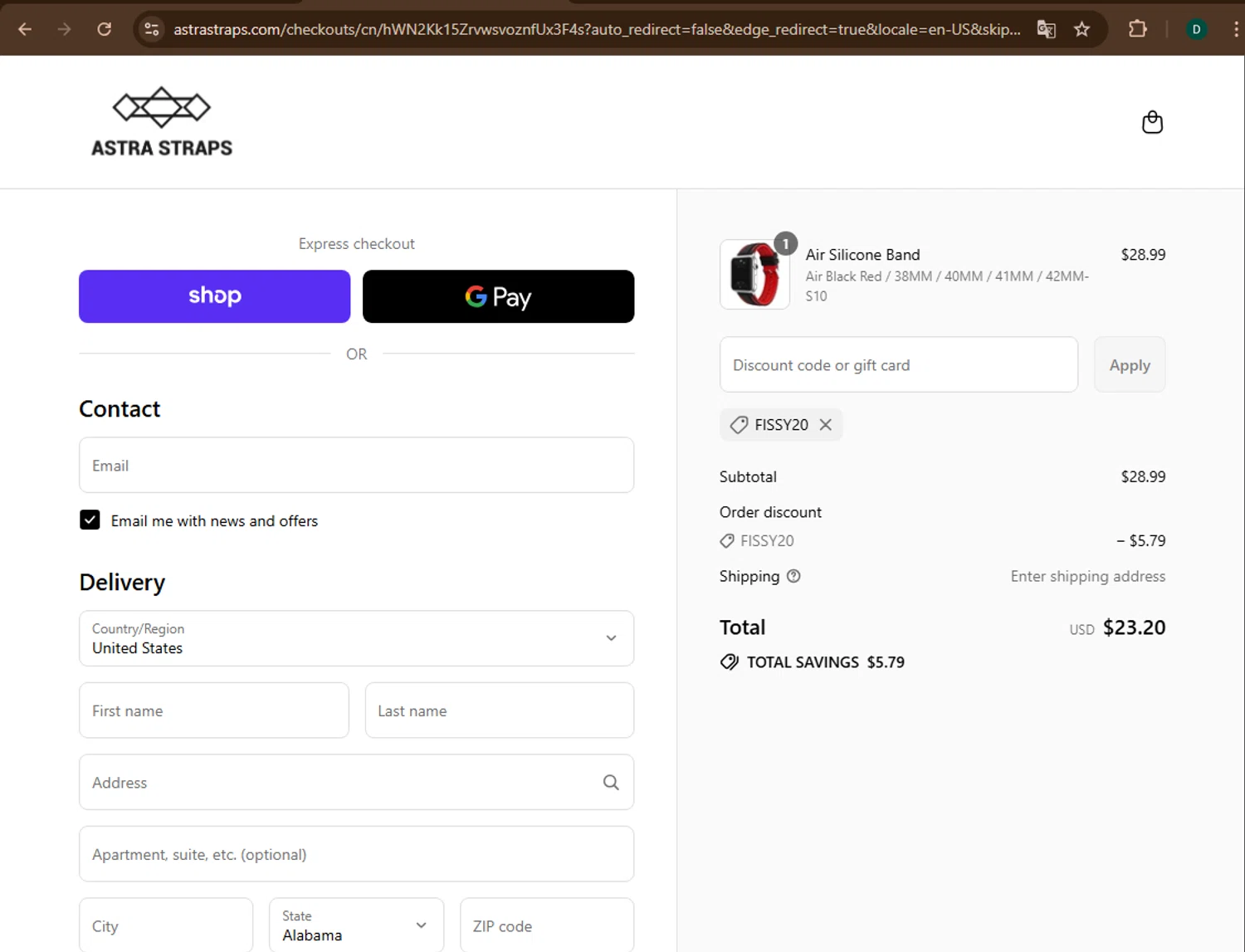Remove the FISSY20 discount code

tap(825, 424)
